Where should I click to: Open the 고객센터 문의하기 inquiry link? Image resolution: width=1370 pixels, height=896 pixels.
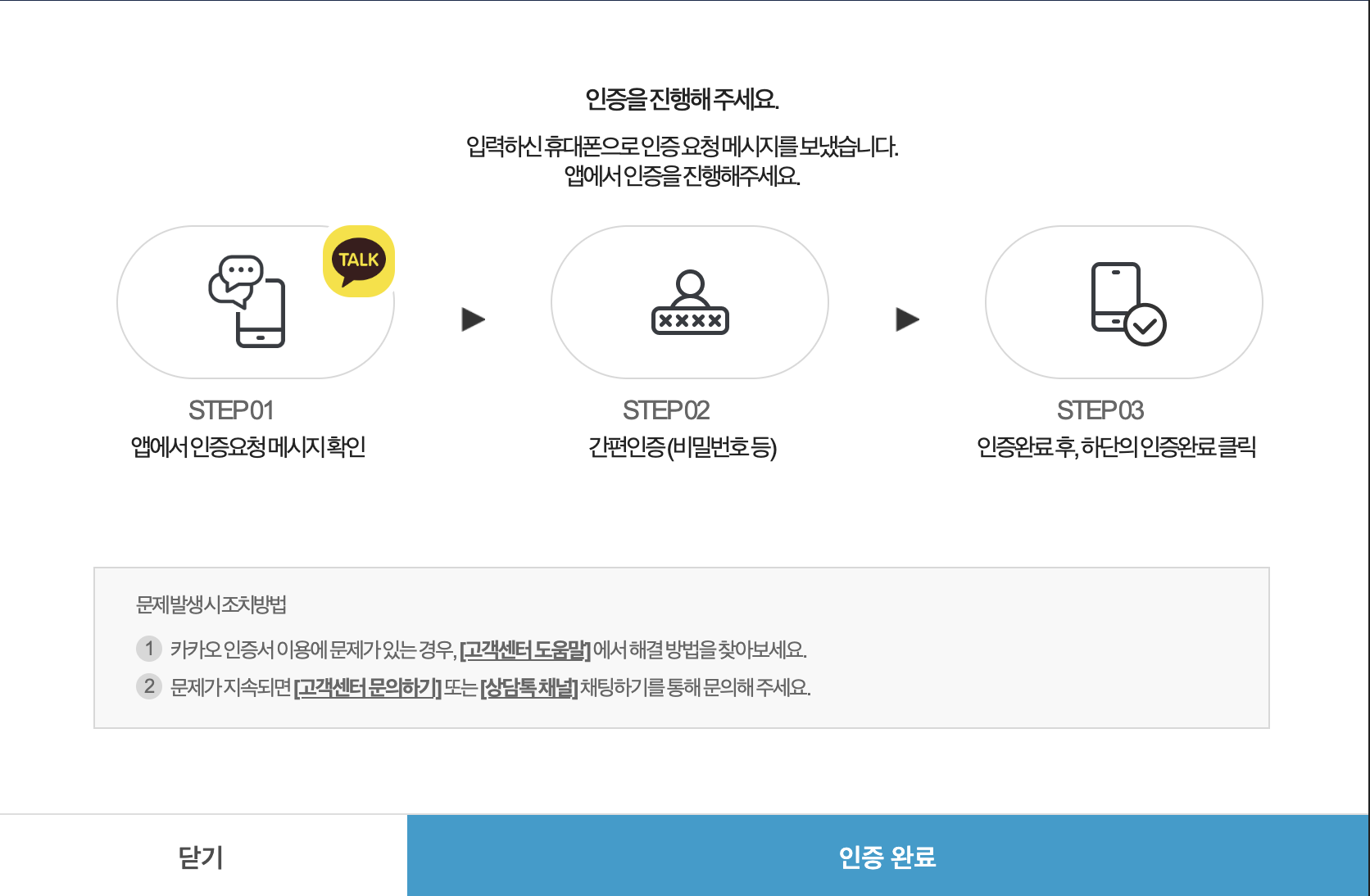point(368,688)
